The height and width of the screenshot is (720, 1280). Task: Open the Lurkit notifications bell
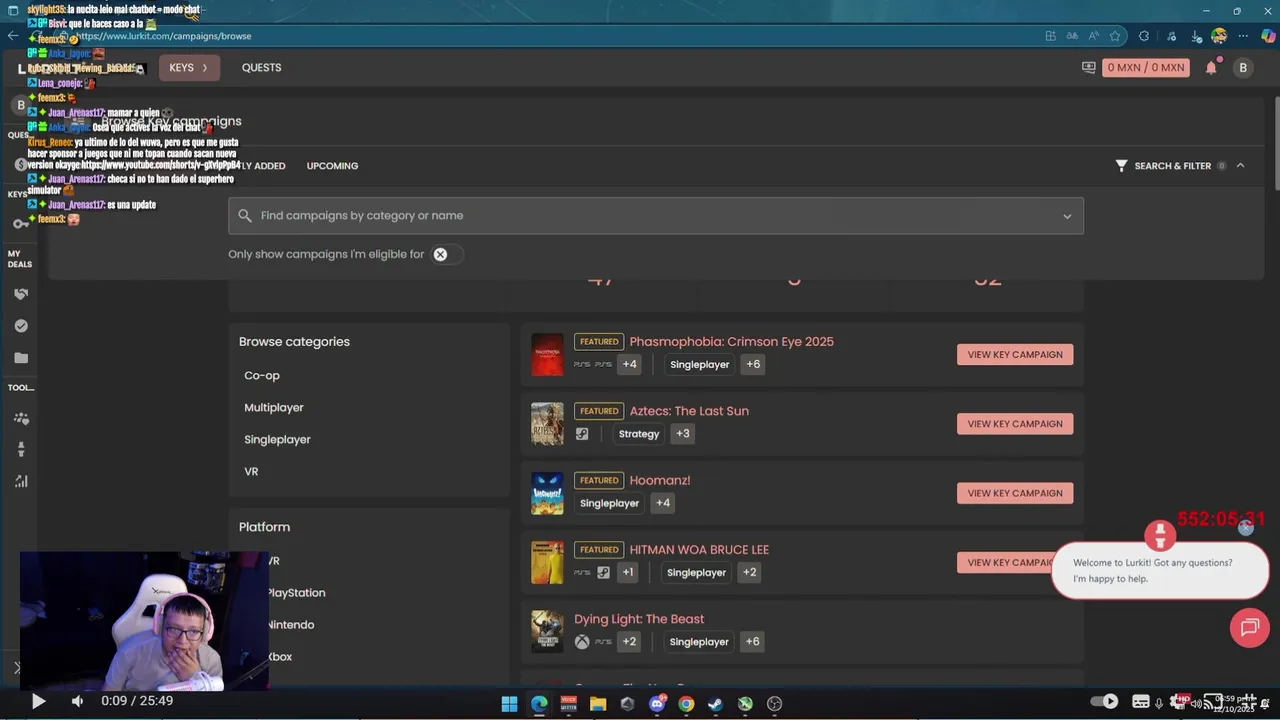(1211, 68)
